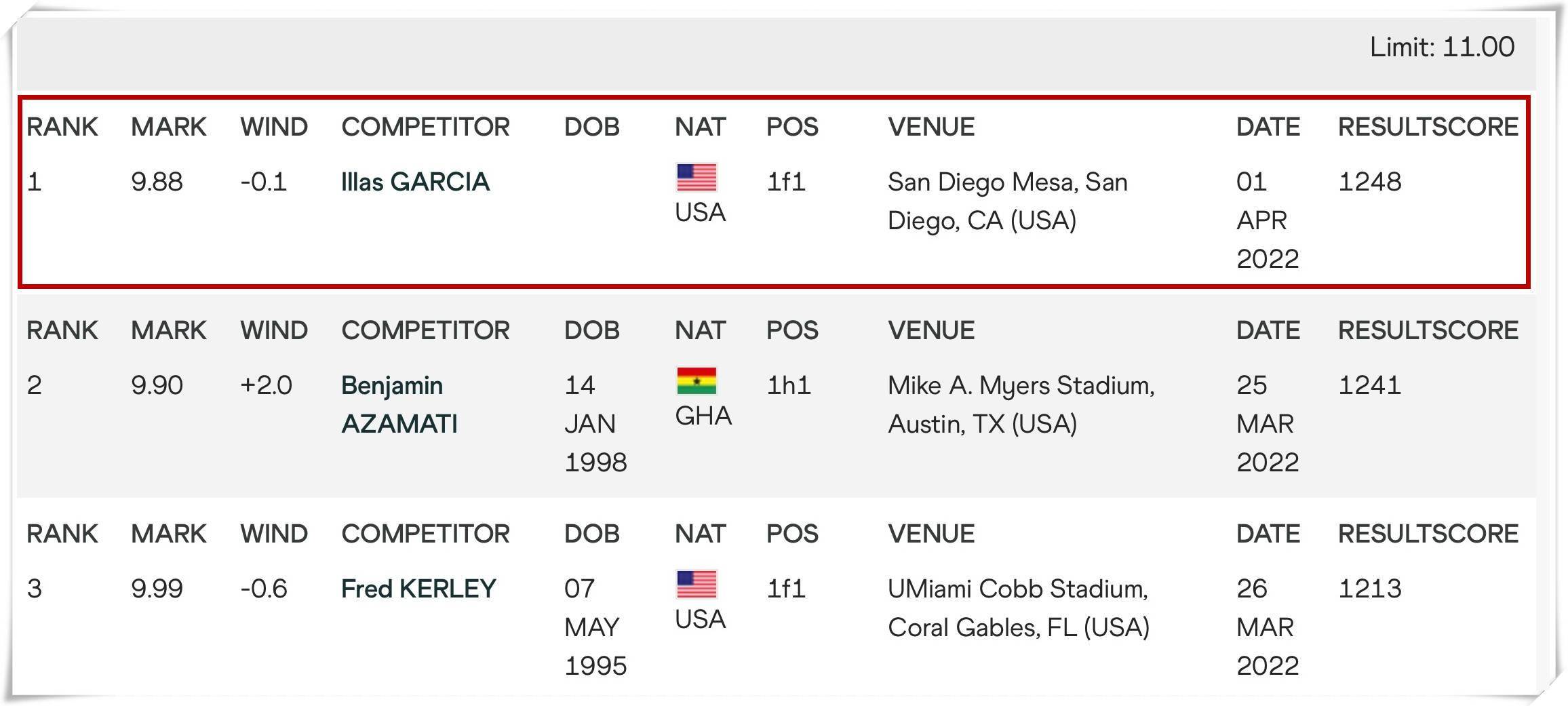Click the Limit: 11.00 label
The image size is (1568, 706).
click(1442, 47)
